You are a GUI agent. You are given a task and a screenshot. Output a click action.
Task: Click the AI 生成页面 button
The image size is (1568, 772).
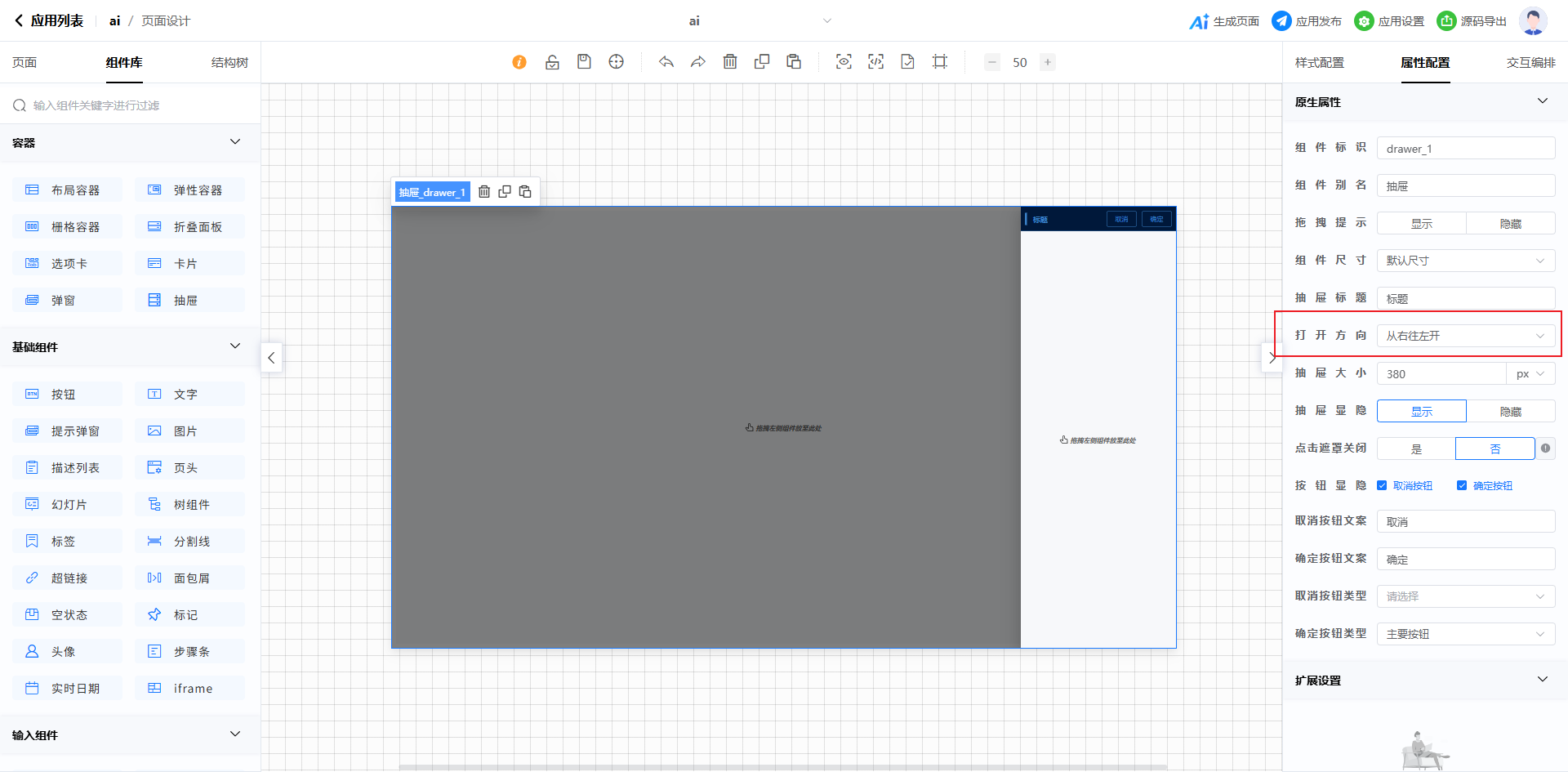pyautogui.click(x=1224, y=21)
